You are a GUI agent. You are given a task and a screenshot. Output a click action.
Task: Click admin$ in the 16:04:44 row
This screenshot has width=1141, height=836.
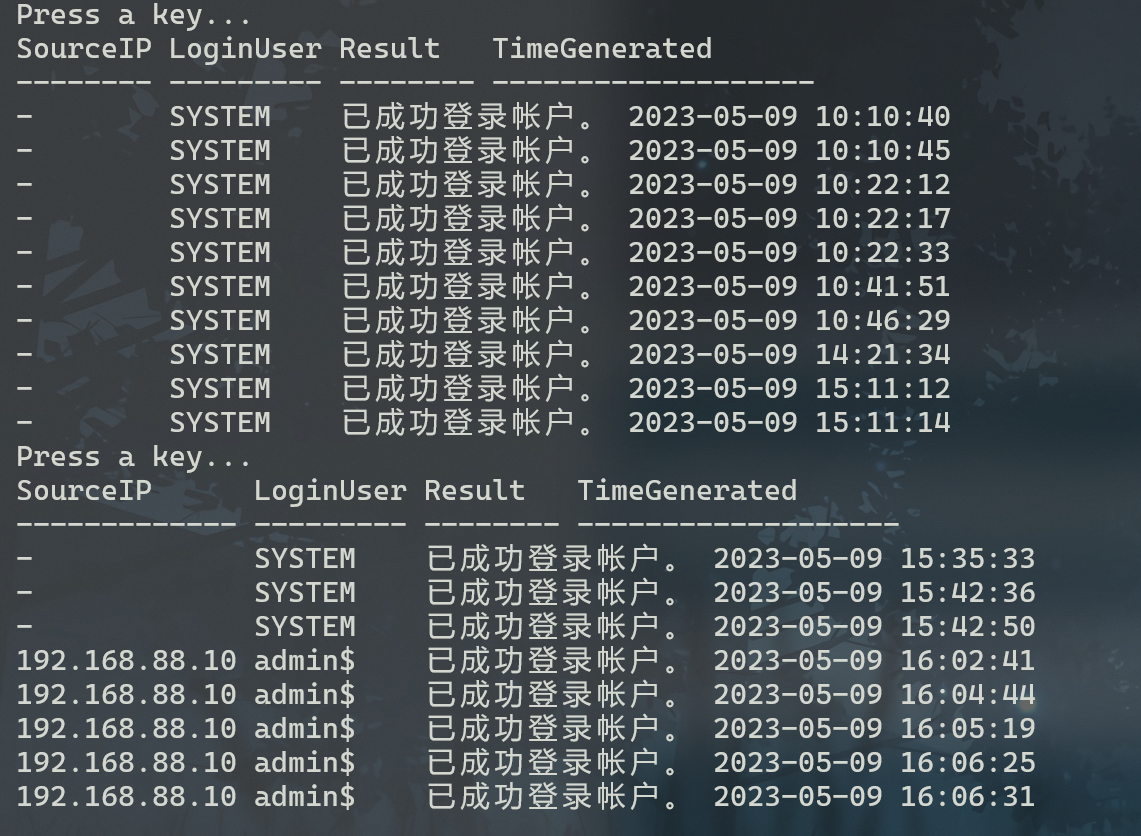pos(304,695)
